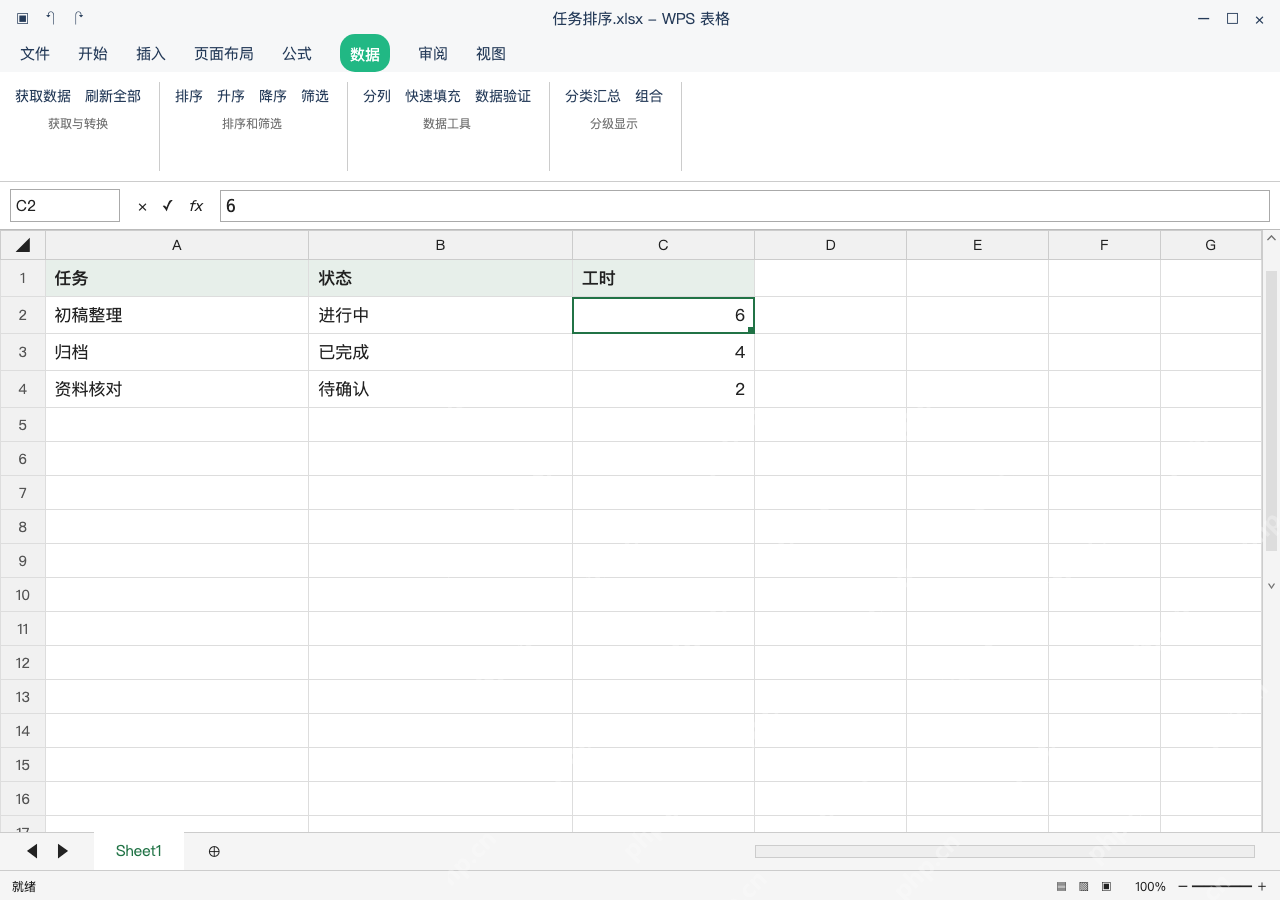Click the 获取数据 button
Image resolution: width=1280 pixels, height=900 pixels.
click(43, 96)
